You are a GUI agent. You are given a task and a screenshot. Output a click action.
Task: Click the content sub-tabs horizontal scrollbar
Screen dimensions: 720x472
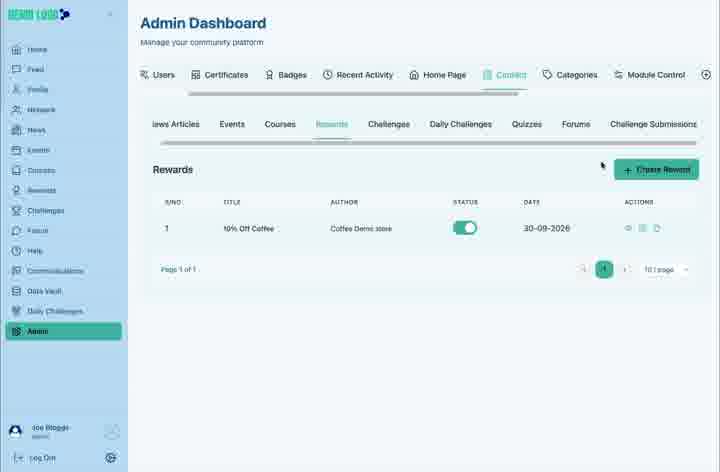pyautogui.click(x=428, y=143)
